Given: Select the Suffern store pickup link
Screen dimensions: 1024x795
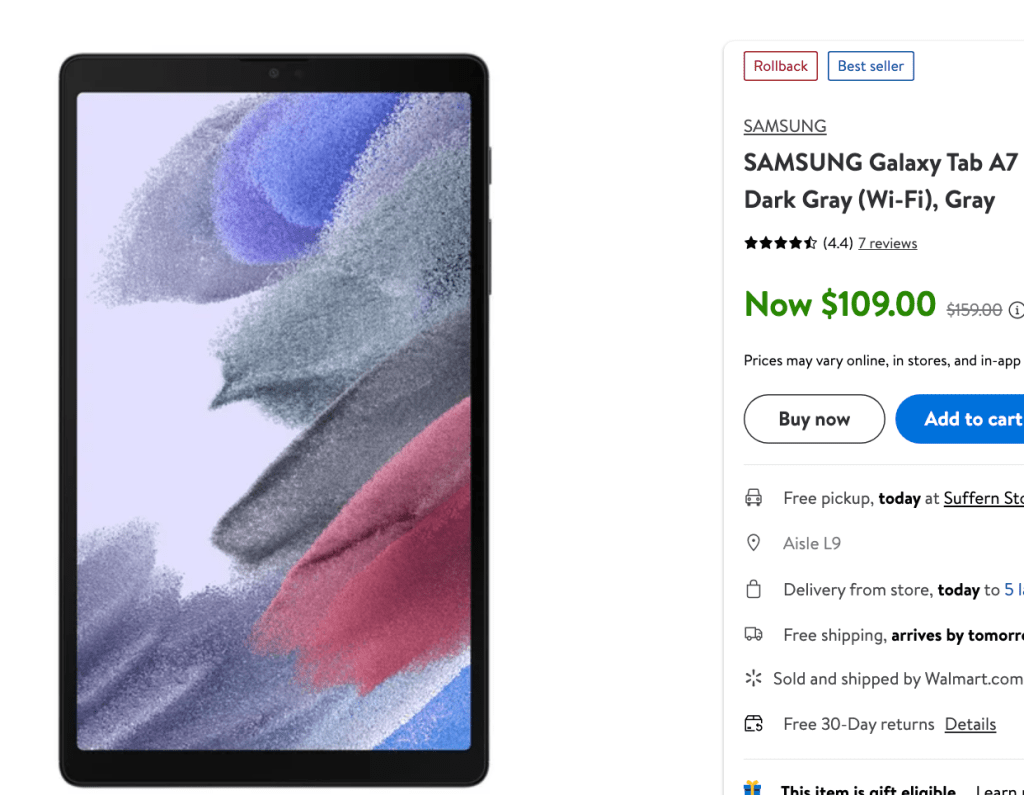Looking at the screenshot, I should (983, 498).
